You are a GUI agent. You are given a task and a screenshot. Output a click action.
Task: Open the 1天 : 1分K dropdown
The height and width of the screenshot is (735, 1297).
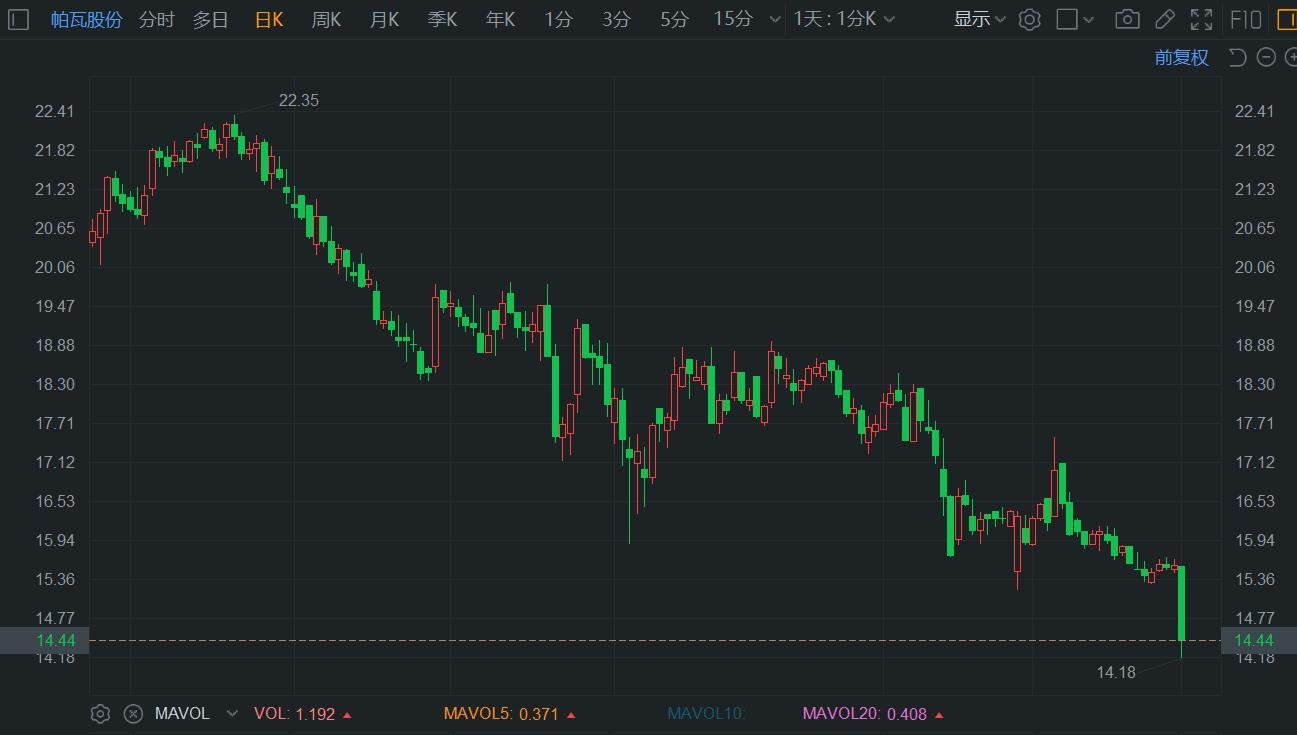[844, 19]
